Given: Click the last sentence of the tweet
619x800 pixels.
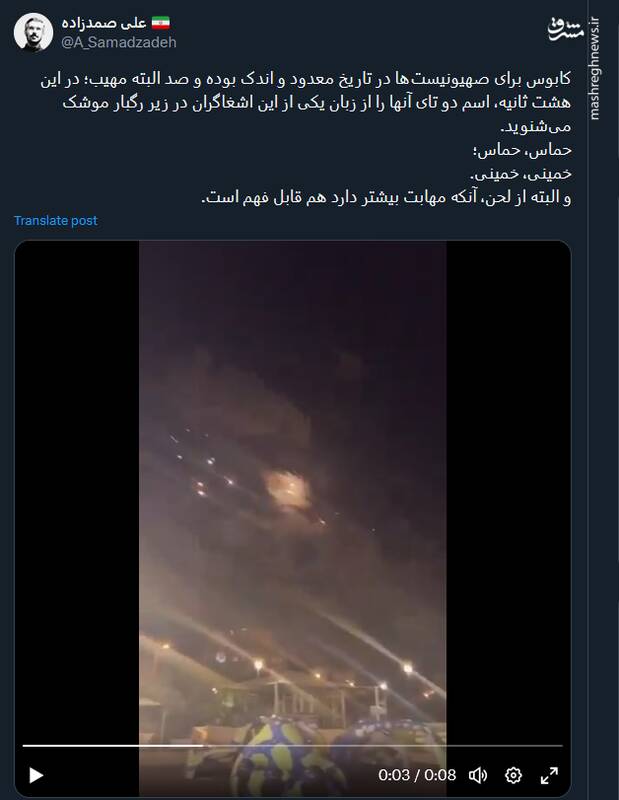Looking at the screenshot, I should click(386, 197).
